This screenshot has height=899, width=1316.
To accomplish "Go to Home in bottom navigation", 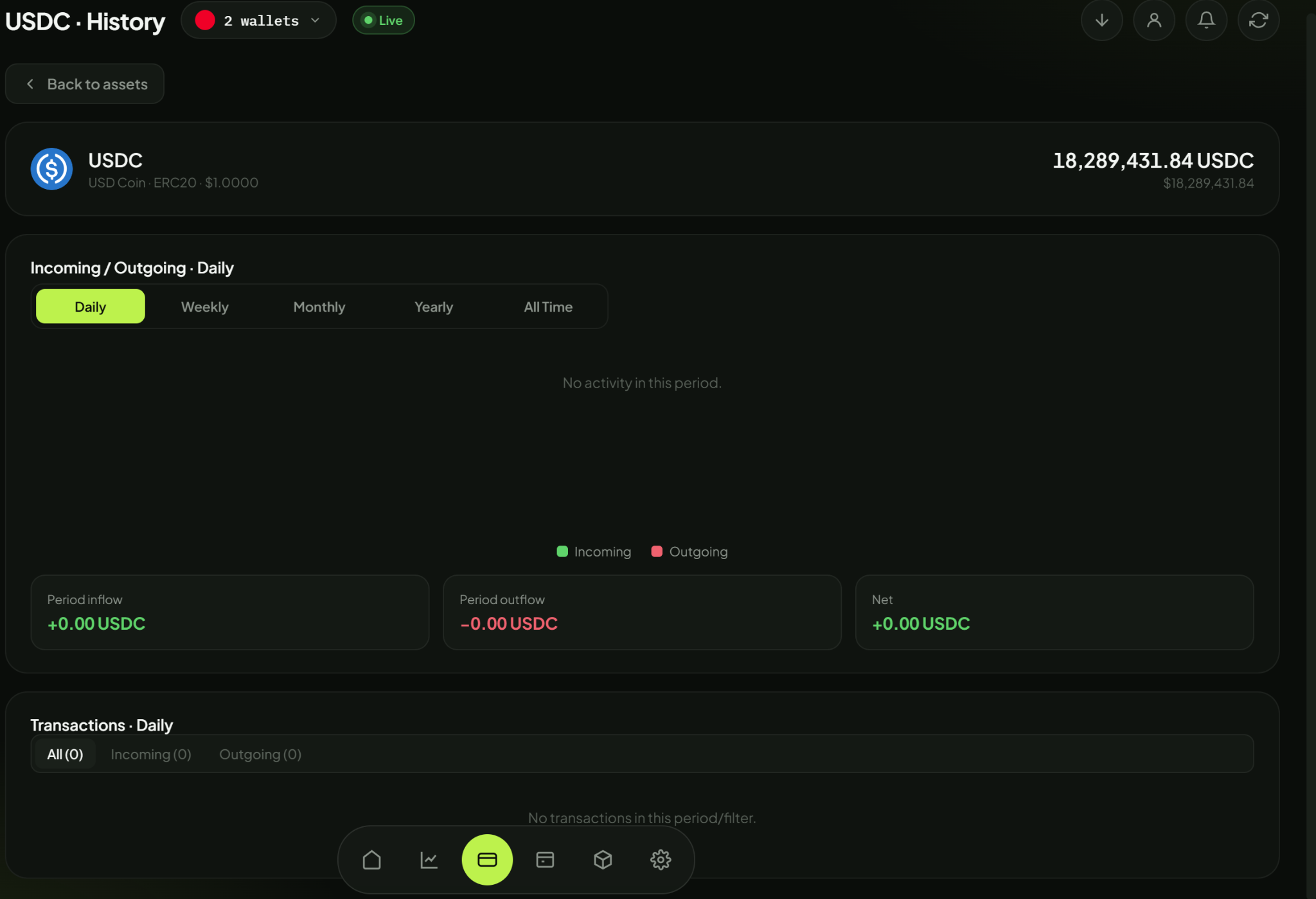I will (371, 860).
